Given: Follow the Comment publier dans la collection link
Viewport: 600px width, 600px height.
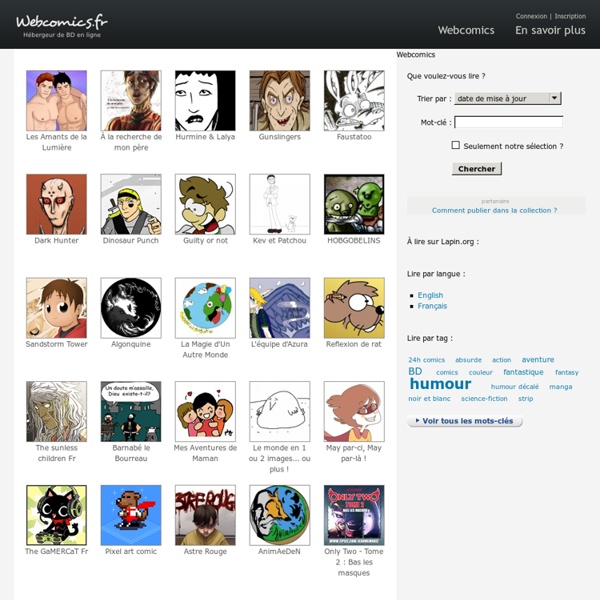Looking at the screenshot, I should [x=494, y=210].
